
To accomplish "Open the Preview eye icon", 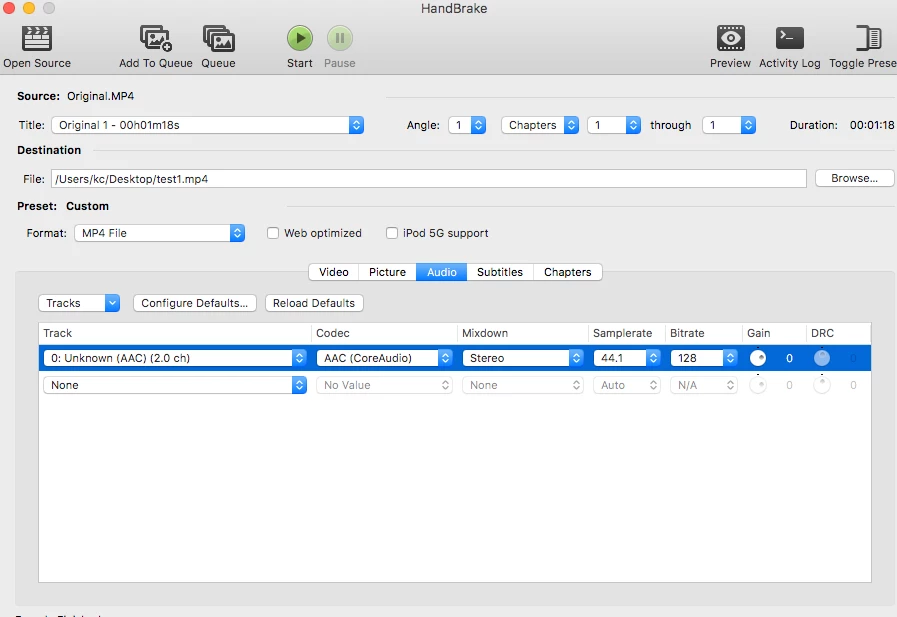I will tap(731, 38).
